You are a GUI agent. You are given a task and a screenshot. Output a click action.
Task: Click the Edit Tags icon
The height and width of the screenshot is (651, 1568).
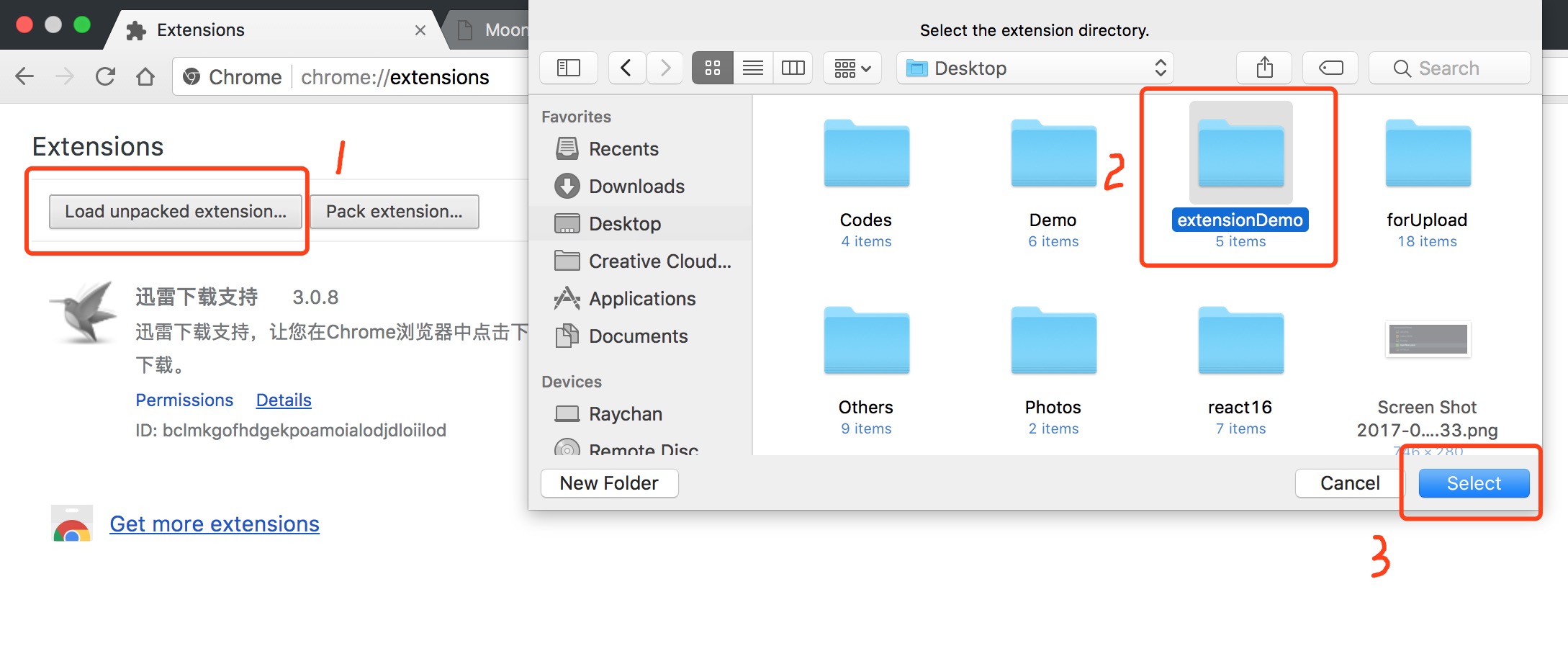point(1330,68)
